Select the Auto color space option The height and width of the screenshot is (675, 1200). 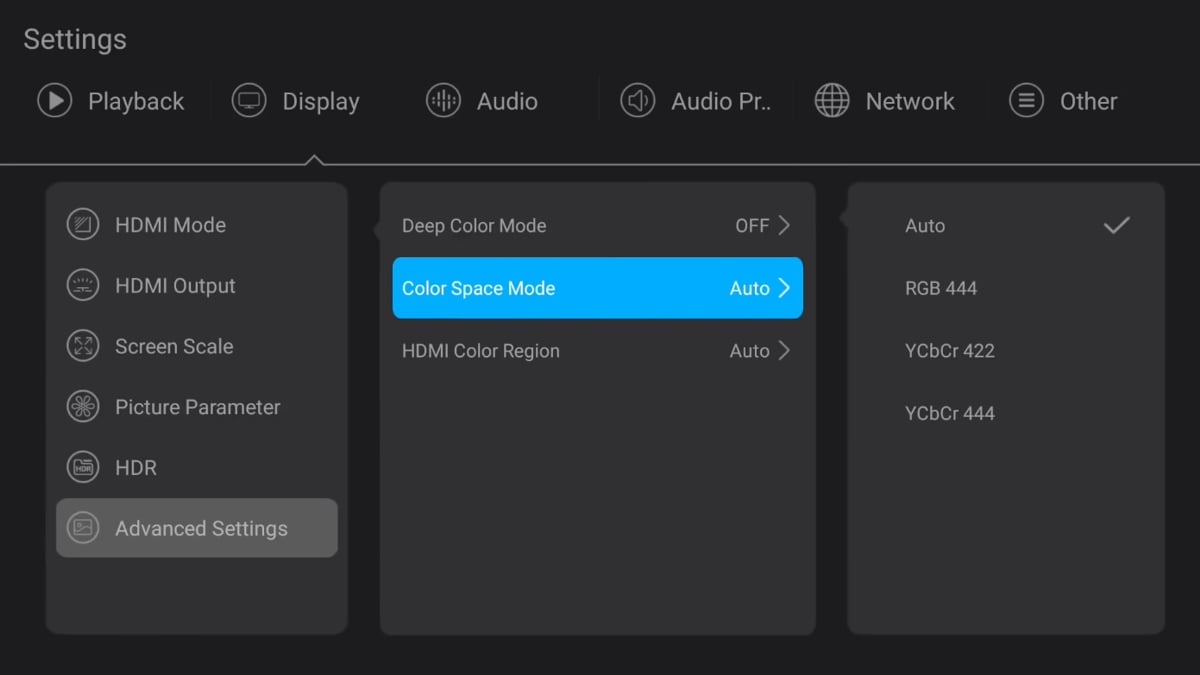(925, 226)
